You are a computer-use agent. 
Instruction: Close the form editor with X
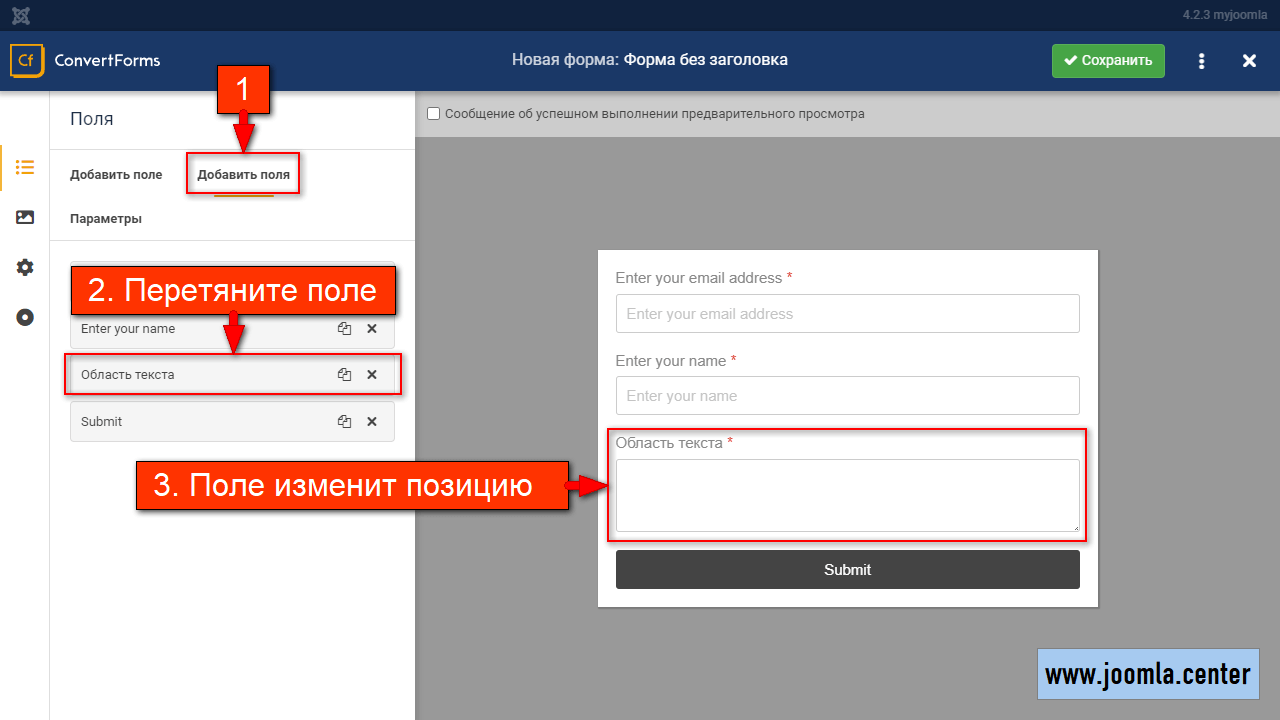coord(1249,61)
